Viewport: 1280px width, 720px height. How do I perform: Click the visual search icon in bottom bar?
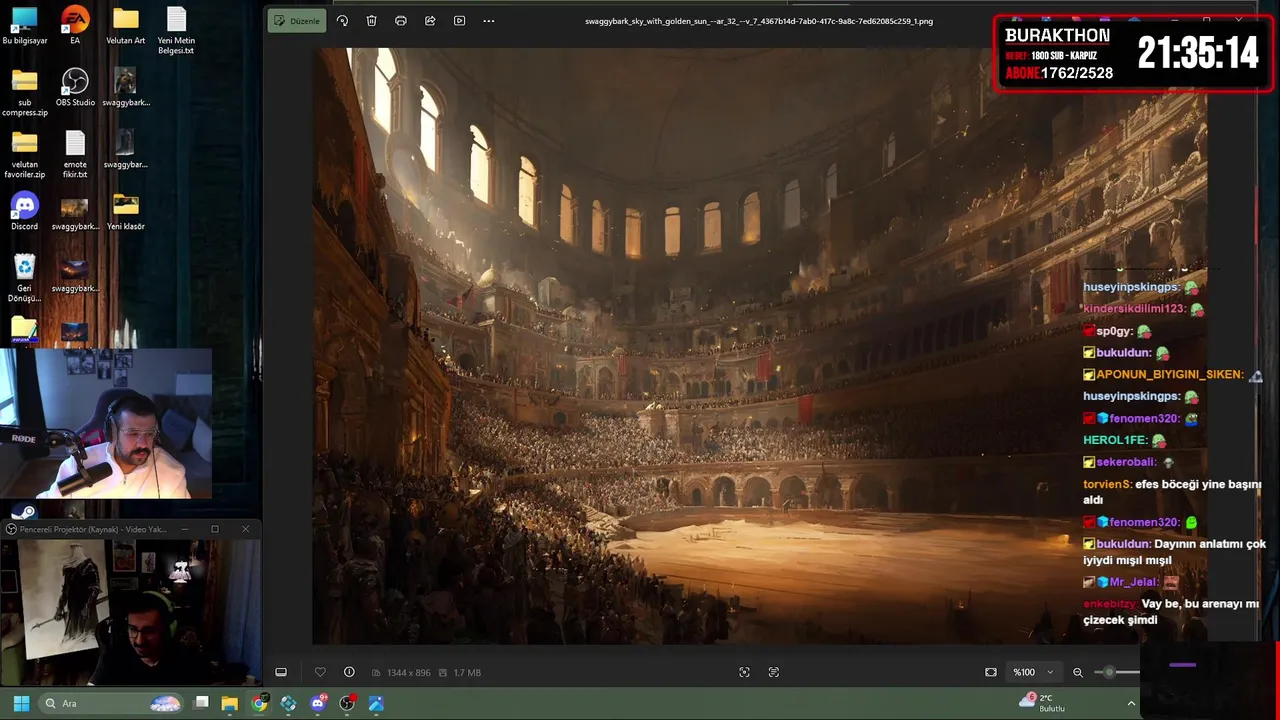pyautogui.click(x=744, y=672)
